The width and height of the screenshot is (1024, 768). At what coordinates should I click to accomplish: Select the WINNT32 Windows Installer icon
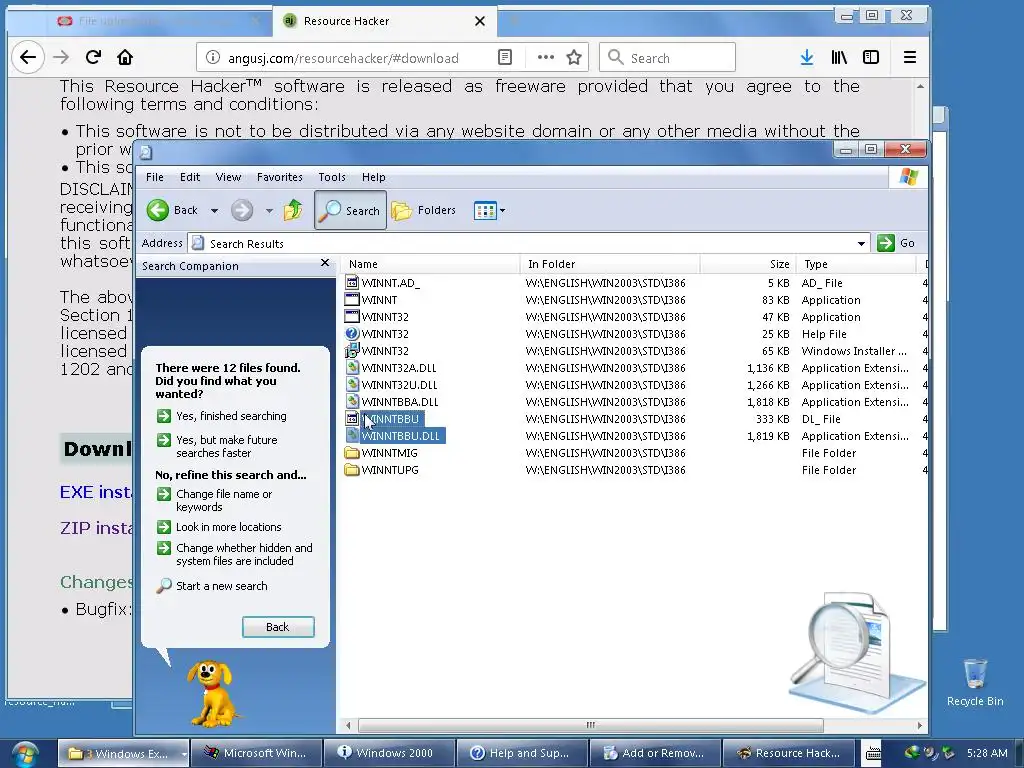tap(352, 351)
